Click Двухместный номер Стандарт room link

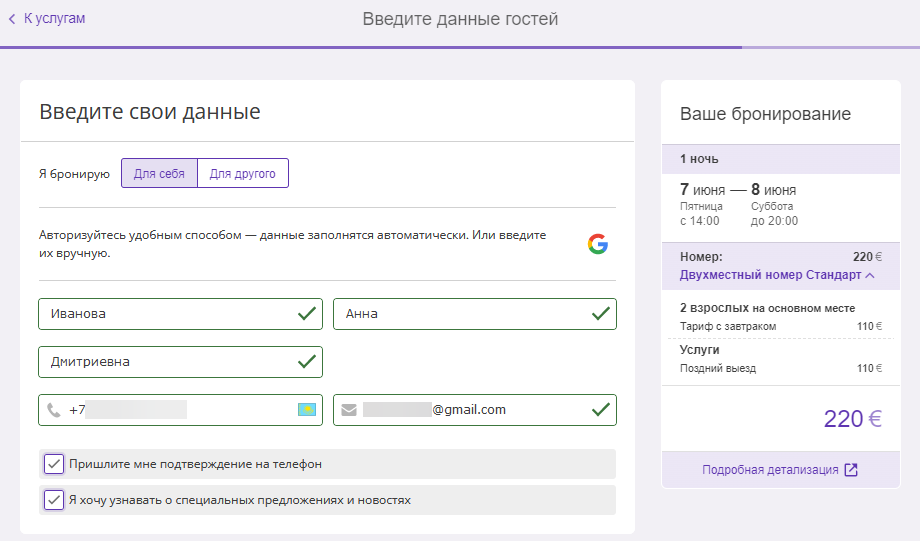pos(770,275)
